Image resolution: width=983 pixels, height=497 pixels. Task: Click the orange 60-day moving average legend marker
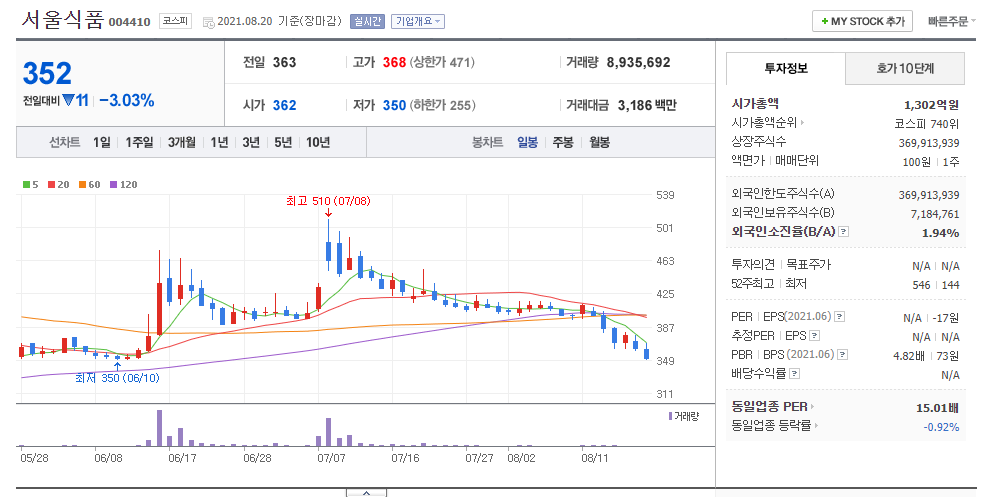[82, 184]
